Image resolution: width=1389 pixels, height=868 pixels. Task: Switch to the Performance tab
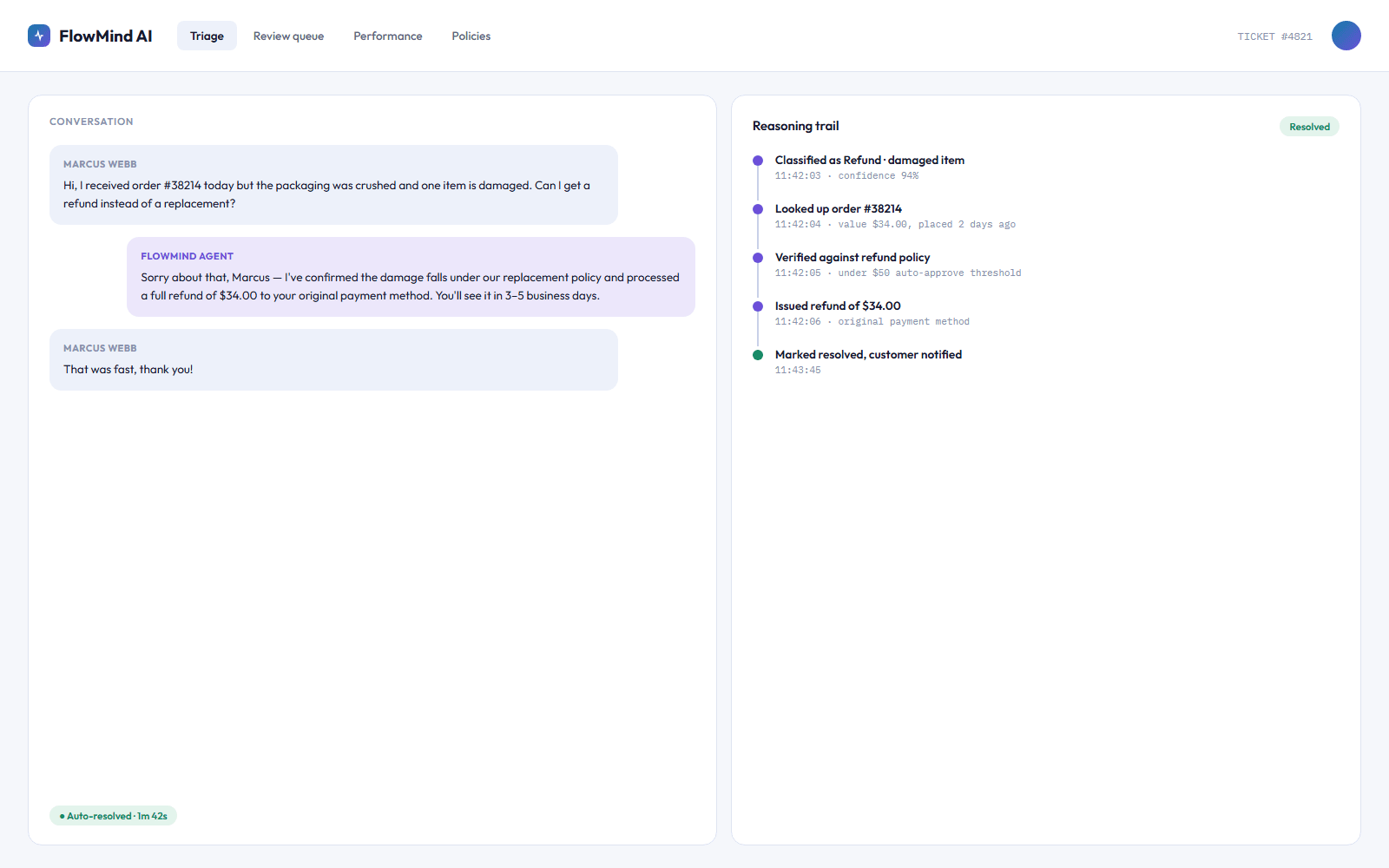[x=387, y=36]
